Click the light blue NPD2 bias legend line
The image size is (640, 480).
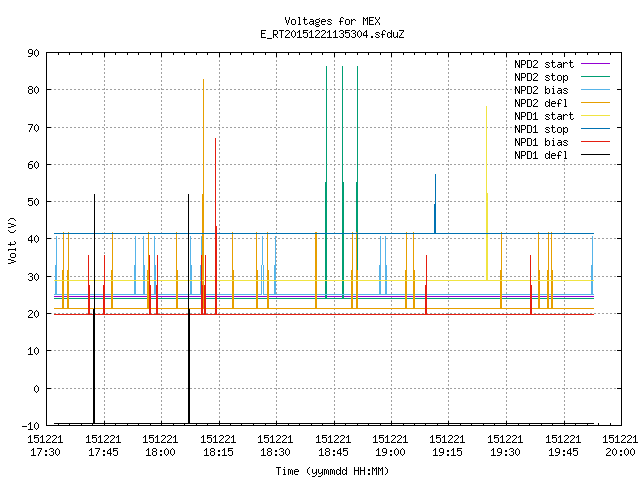click(595, 89)
